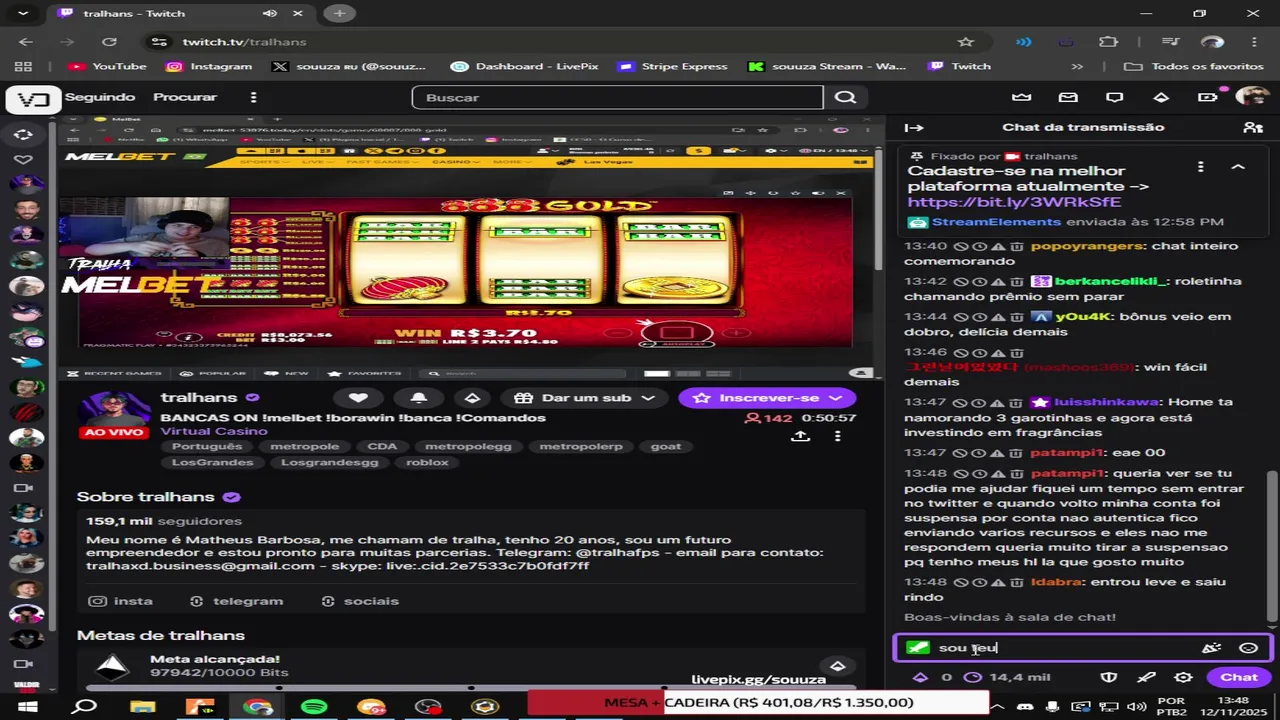The width and height of the screenshot is (1280, 720).
Task: Expand the Meta alcançada goal panel
Action: click(x=838, y=666)
